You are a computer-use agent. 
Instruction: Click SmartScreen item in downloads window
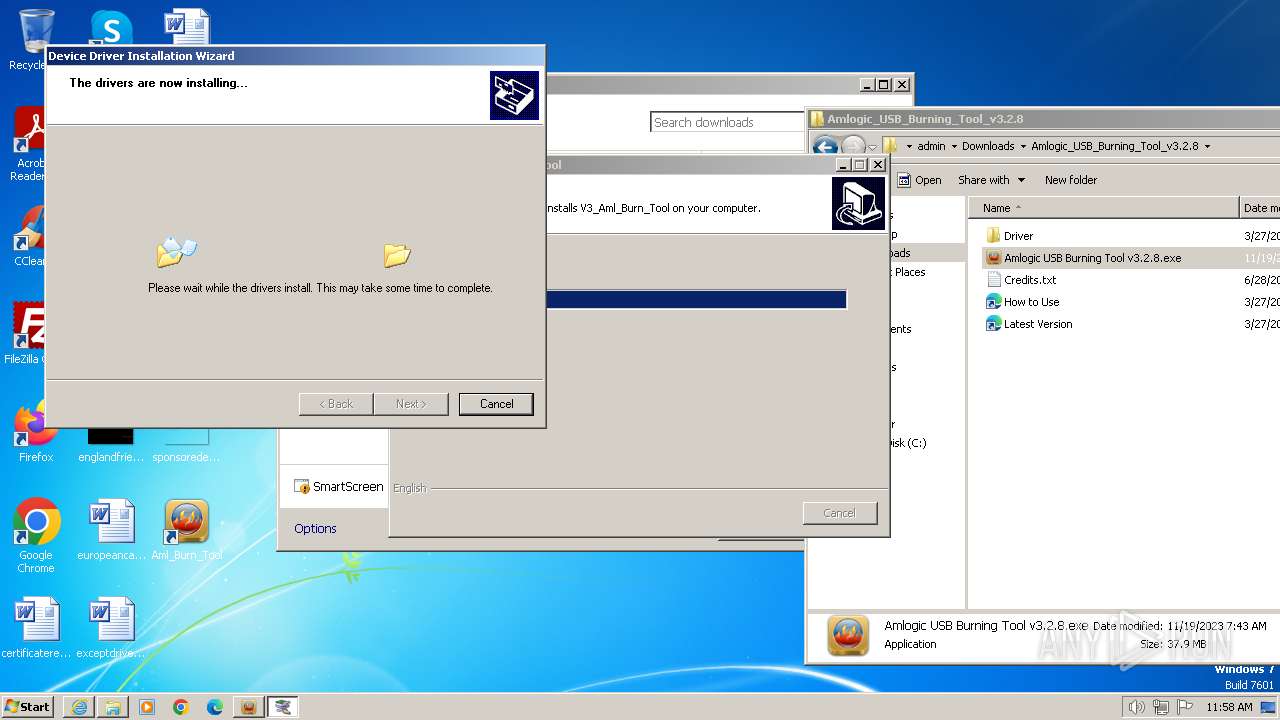pyautogui.click(x=338, y=487)
